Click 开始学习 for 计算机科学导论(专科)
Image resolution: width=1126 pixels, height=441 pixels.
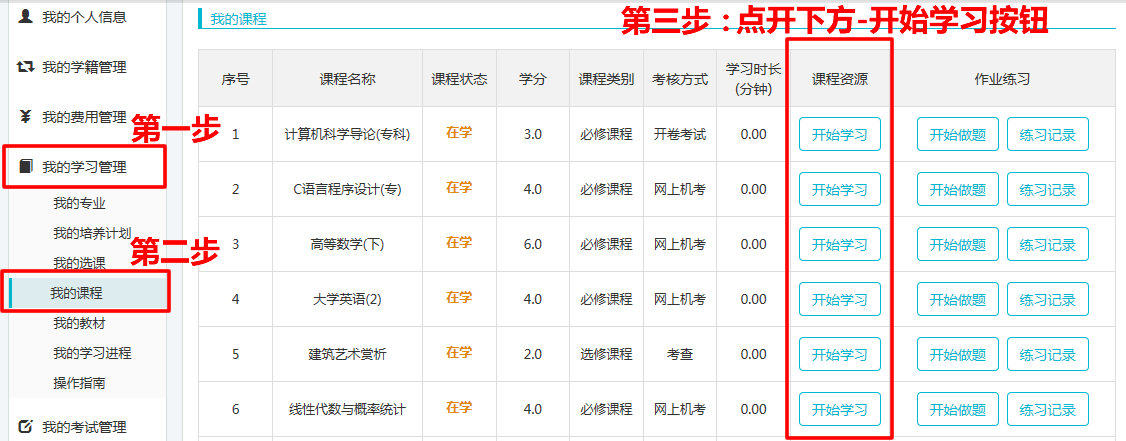839,134
